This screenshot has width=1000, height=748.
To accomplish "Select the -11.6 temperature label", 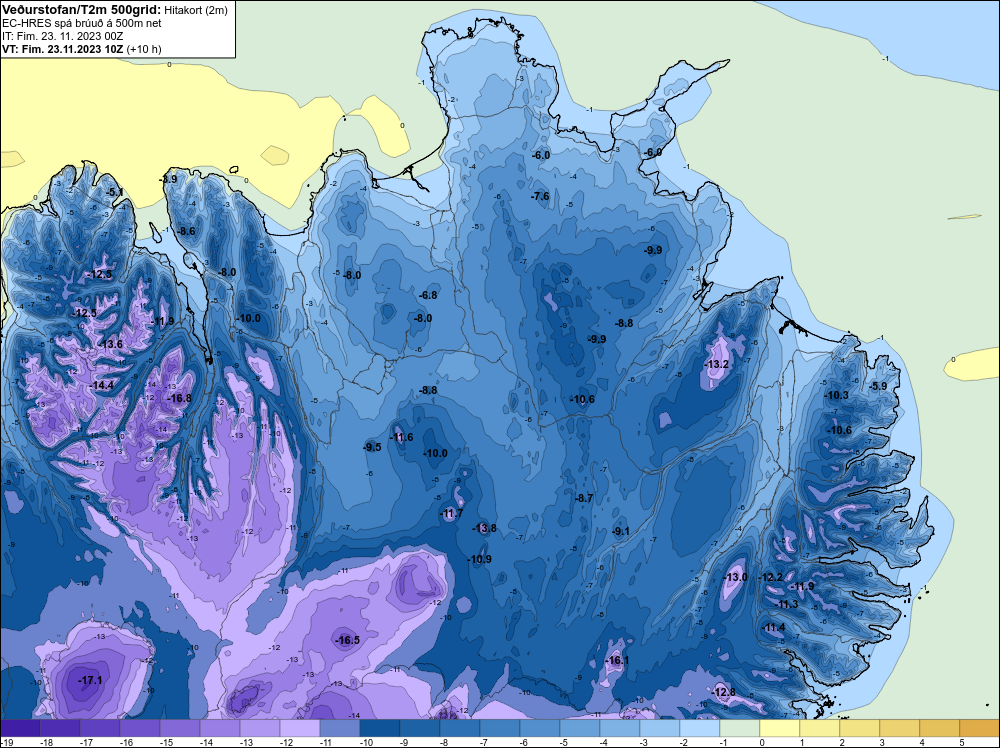I will (x=401, y=437).
